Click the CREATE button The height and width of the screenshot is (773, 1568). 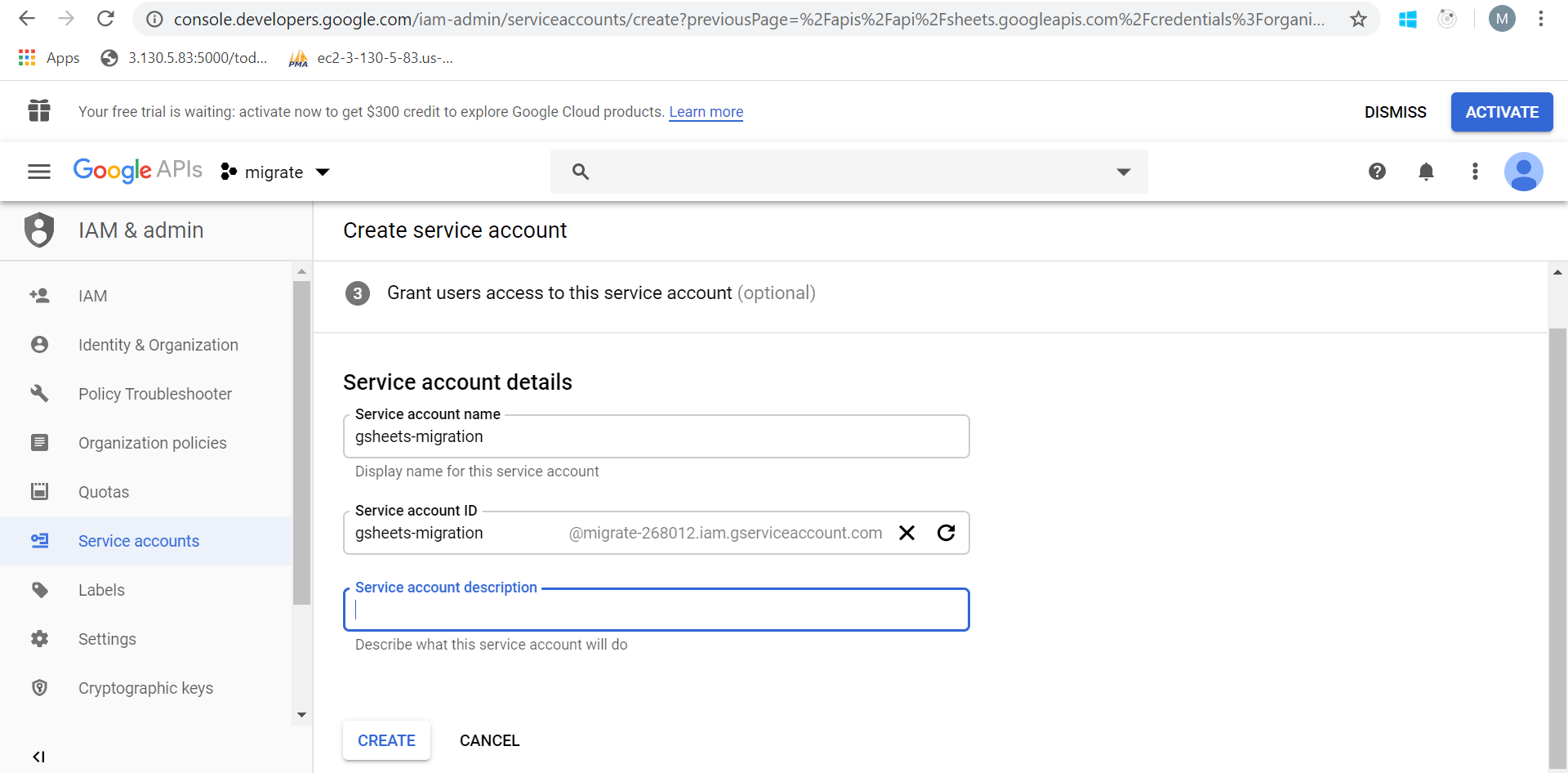[386, 740]
